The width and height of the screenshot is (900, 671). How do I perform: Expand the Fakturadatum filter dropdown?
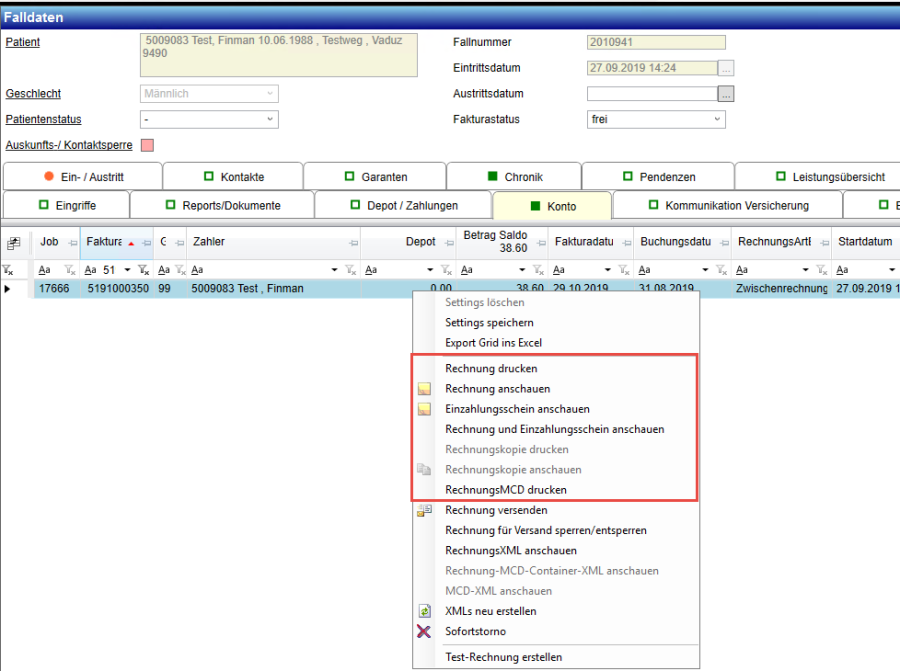point(608,270)
